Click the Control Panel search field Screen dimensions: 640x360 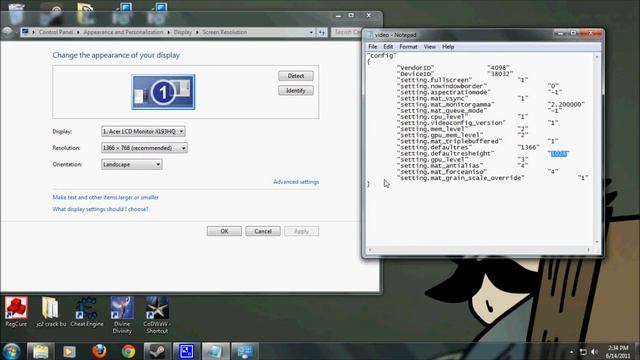click(x=346, y=32)
